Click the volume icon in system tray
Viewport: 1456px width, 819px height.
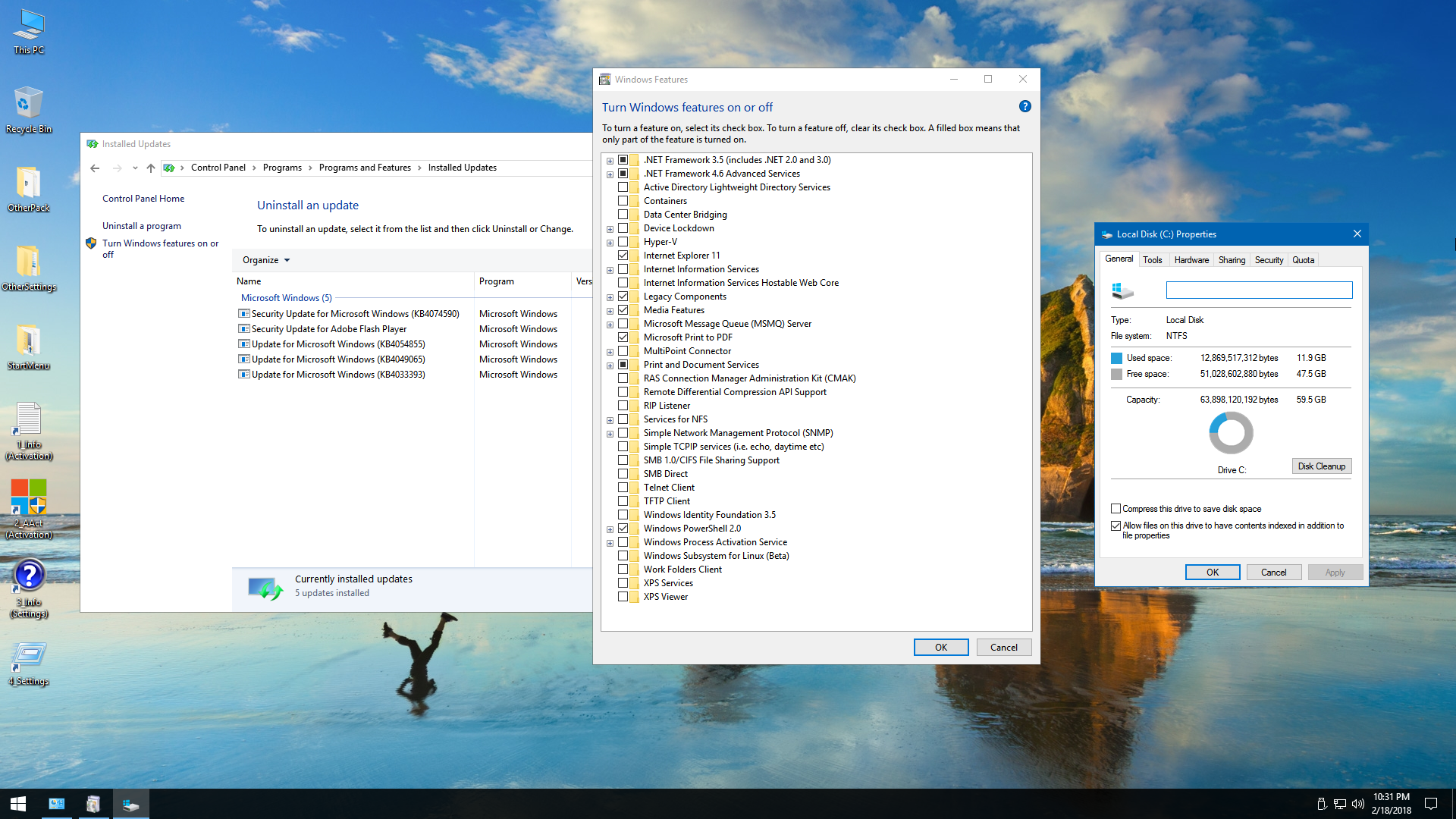(x=1357, y=804)
